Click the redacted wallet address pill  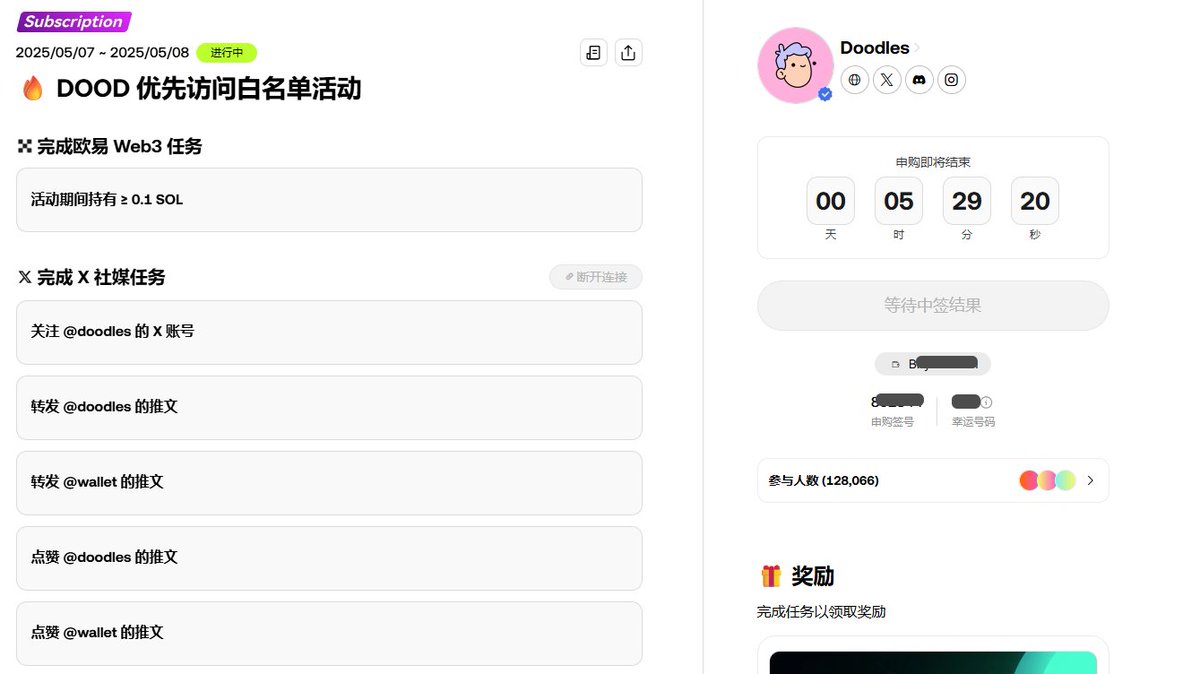[933, 364]
